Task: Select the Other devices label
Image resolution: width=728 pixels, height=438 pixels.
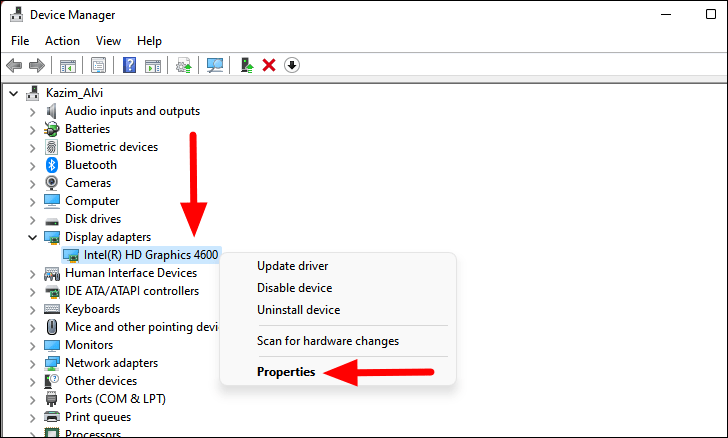Action: (x=101, y=381)
